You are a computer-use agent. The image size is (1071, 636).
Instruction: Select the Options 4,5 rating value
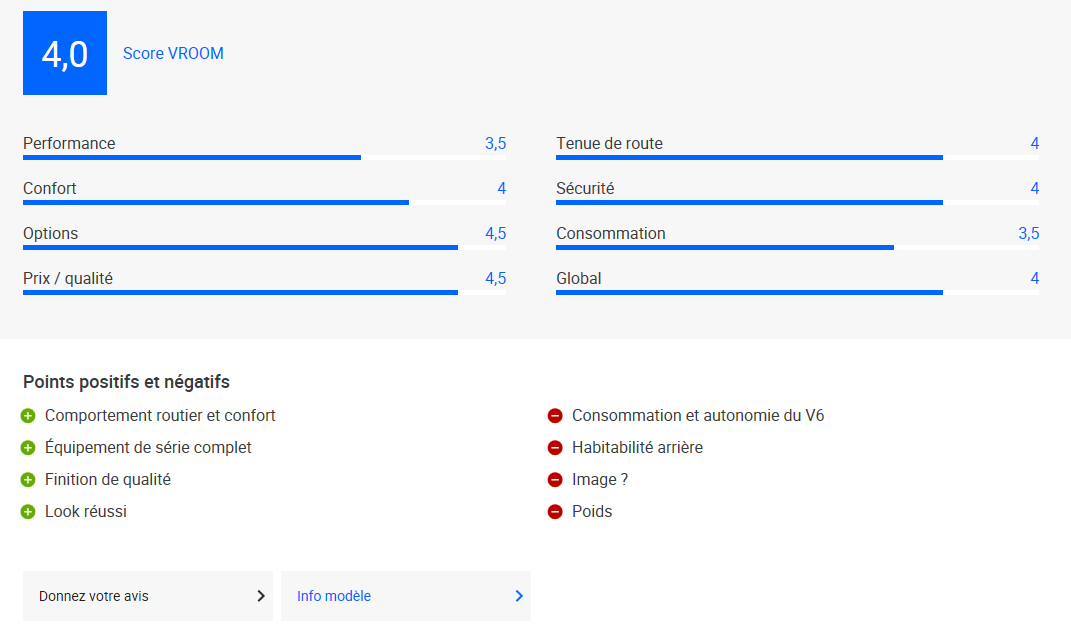496,234
